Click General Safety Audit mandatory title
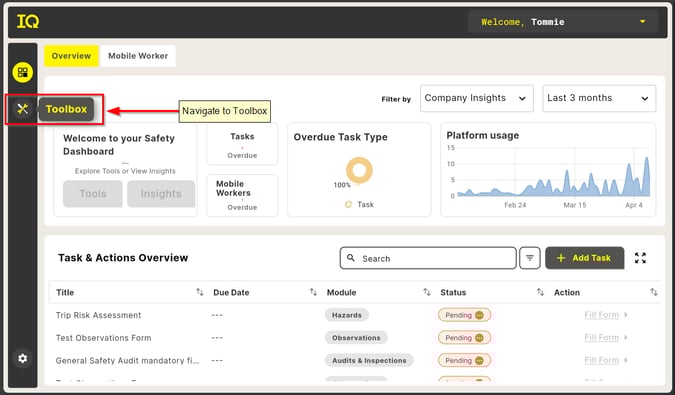Screen dimensions: 675x395 [127, 361]
